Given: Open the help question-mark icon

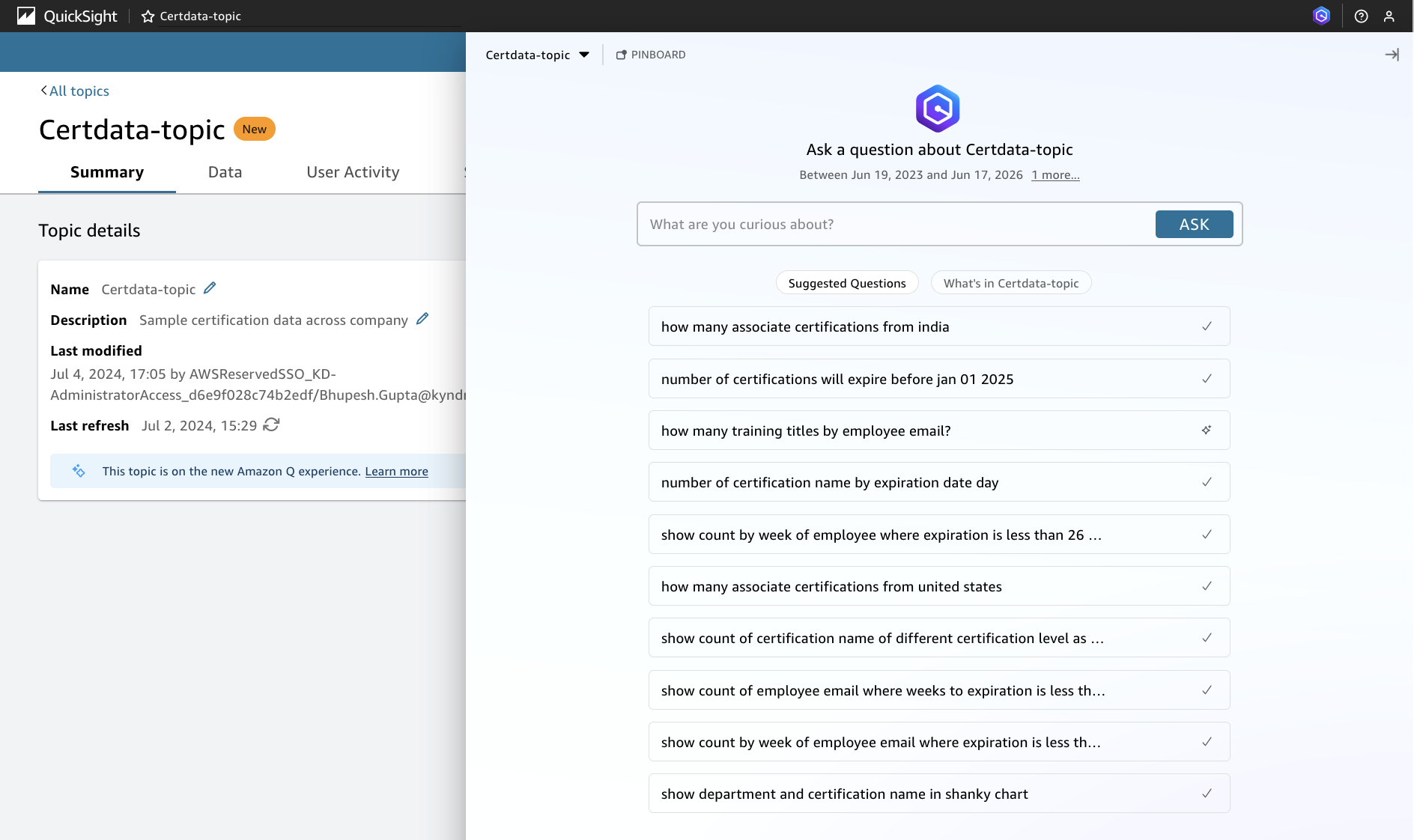Looking at the screenshot, I should tap(1361, 16).
